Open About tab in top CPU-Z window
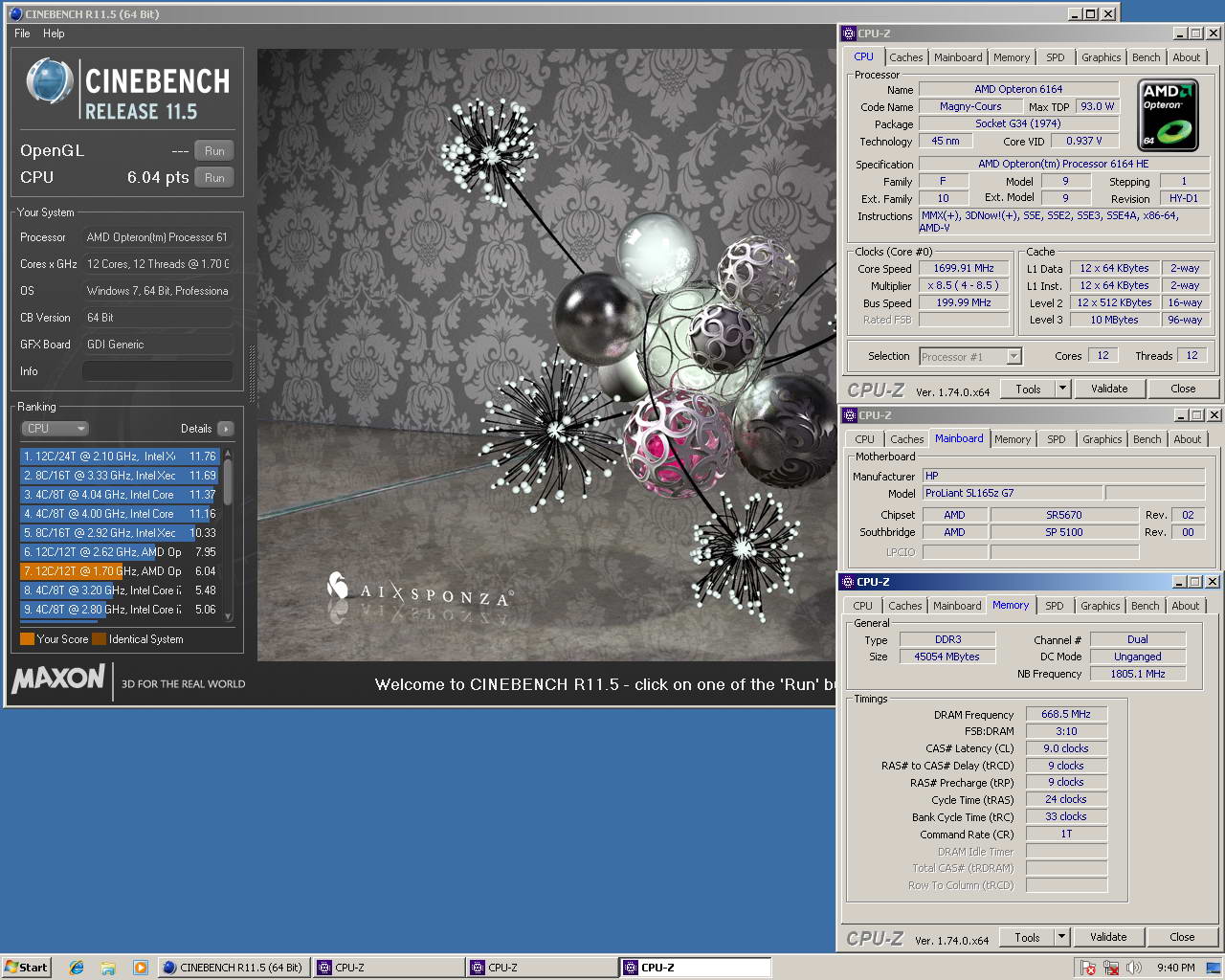 coord(1187,57)
